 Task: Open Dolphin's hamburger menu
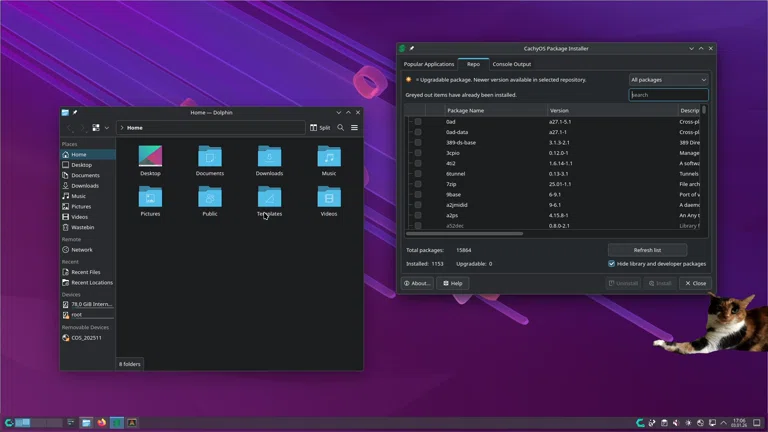tap(354, 127)
